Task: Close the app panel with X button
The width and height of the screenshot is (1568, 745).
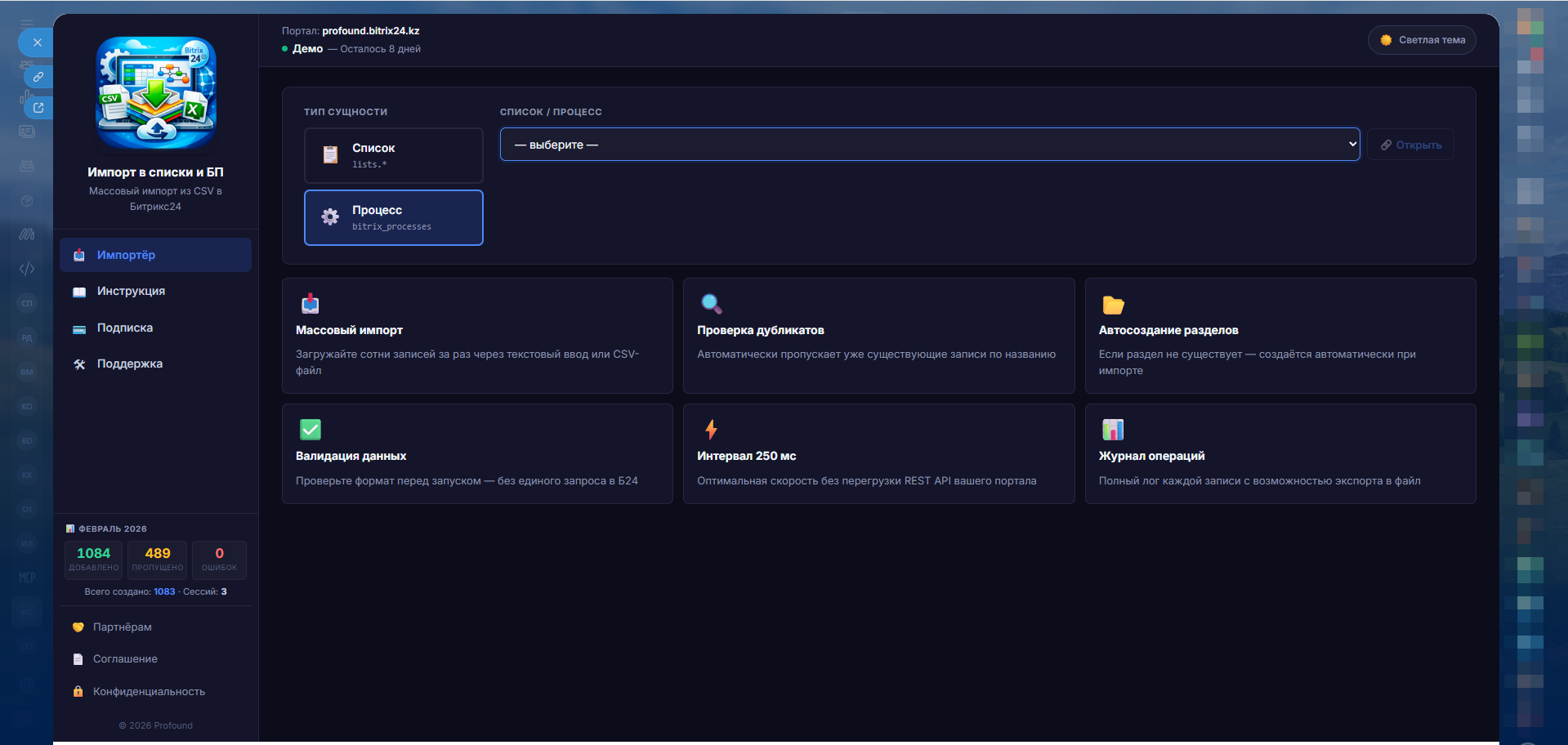Action: 37,42
